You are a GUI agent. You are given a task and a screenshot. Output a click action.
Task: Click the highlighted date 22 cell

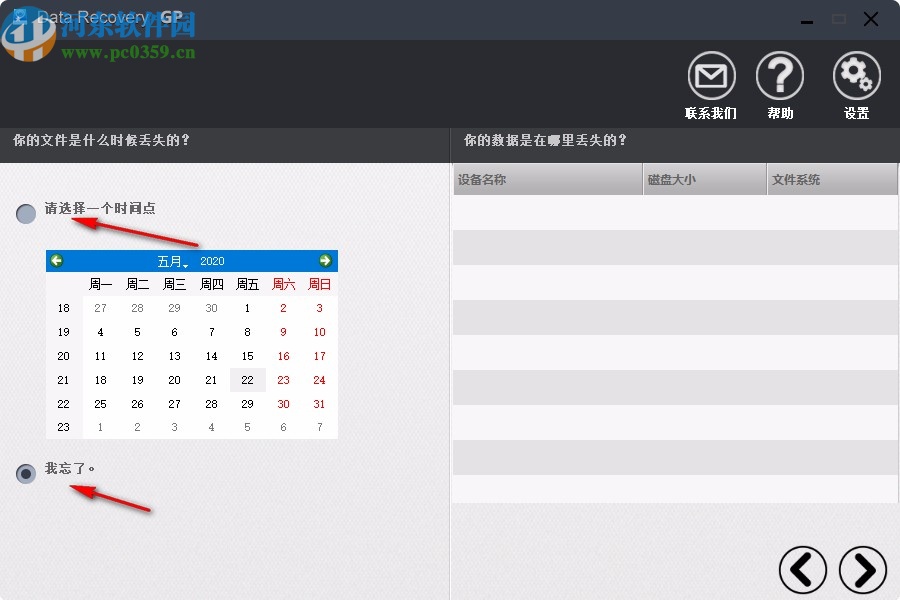click(x=247, y=380)
